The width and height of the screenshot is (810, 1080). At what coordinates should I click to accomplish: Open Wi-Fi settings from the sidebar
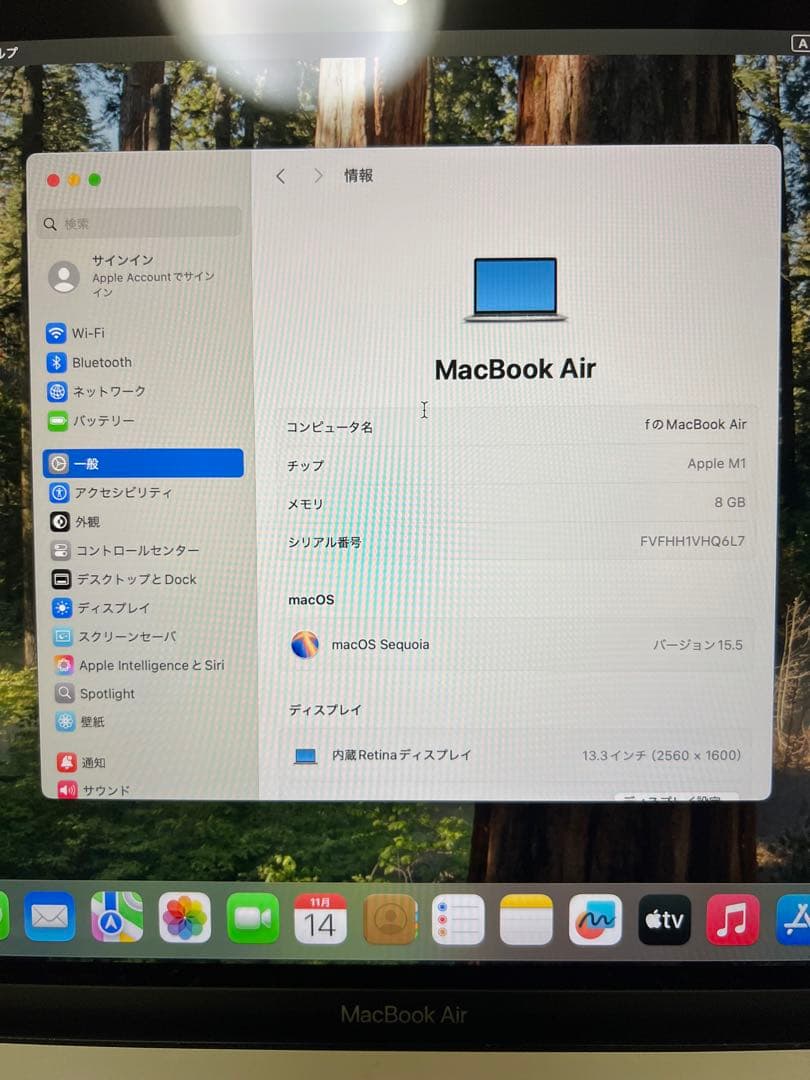coord(85,333)
